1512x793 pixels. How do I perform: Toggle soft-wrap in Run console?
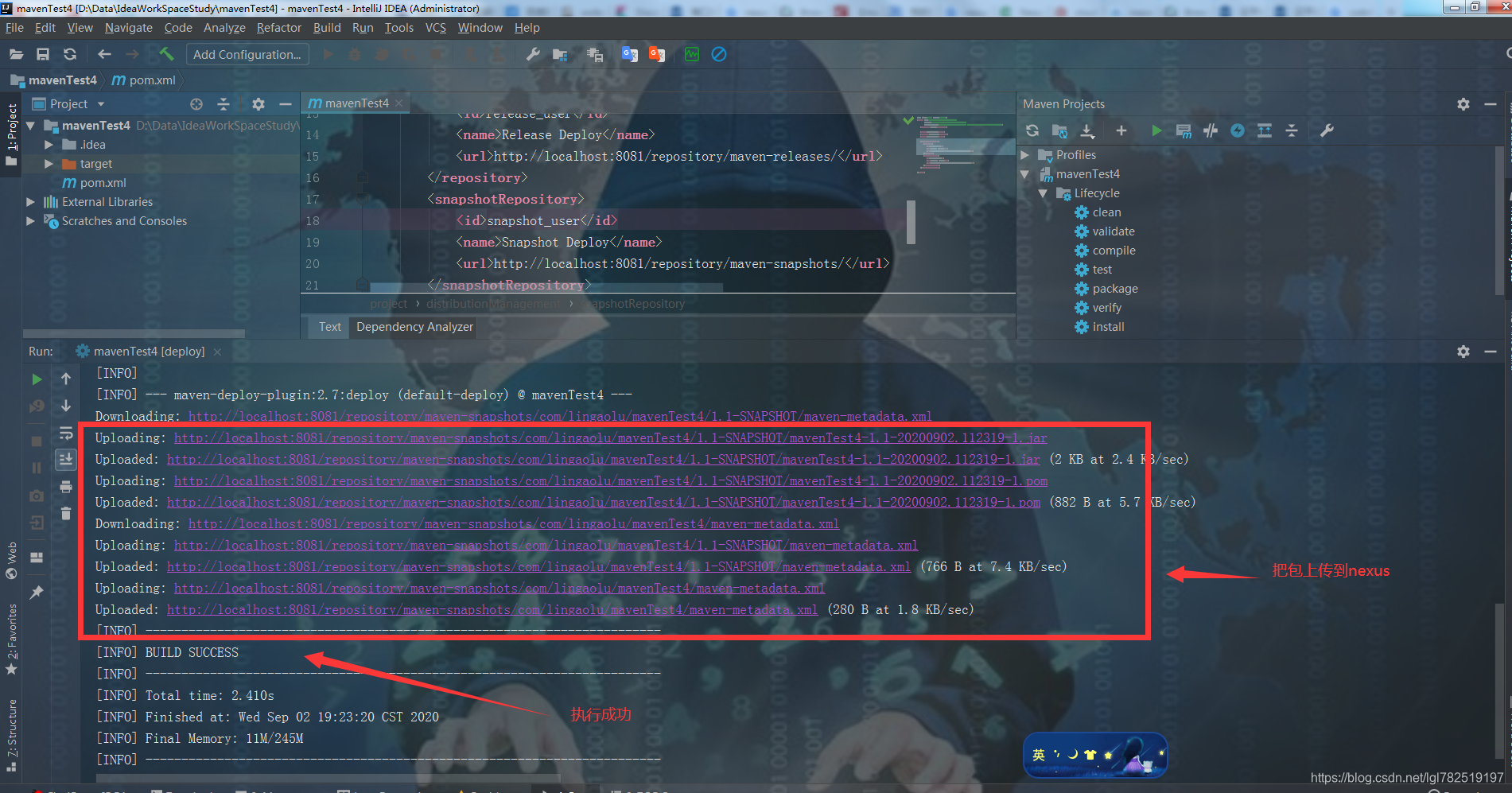pyautogui.click(x=66, y=433)
